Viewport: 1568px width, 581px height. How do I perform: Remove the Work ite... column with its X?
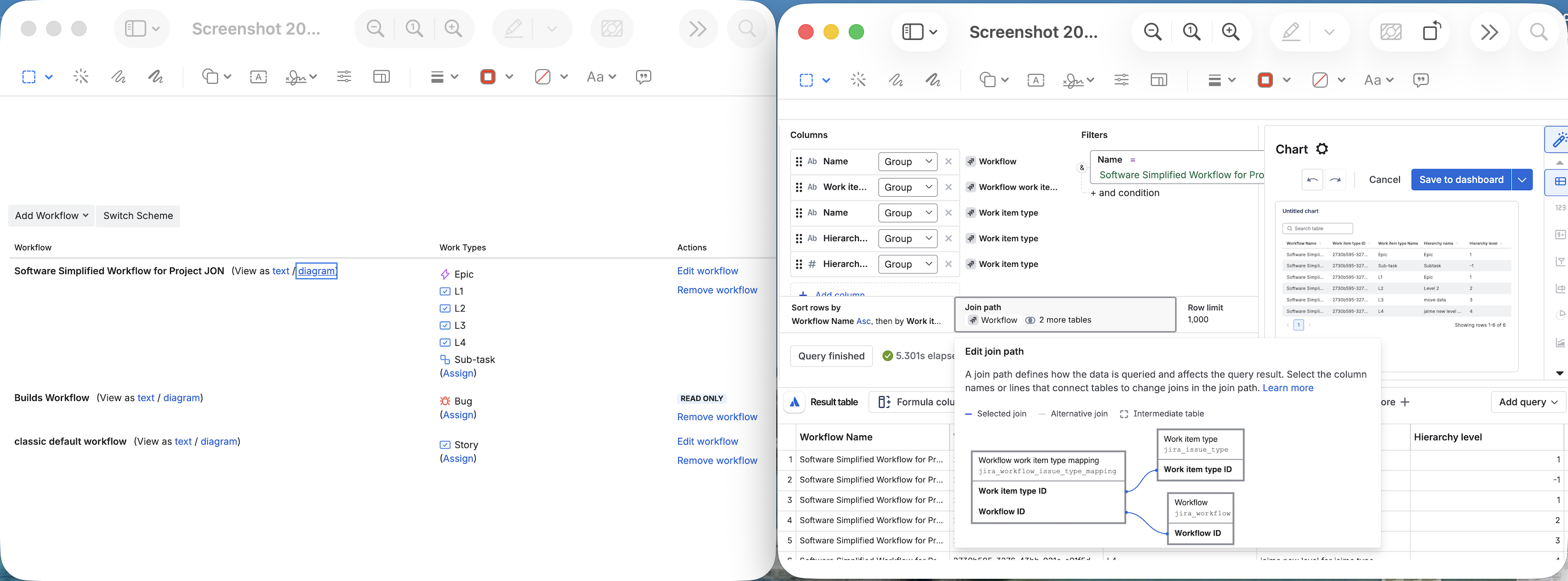[x=948, y=187]
